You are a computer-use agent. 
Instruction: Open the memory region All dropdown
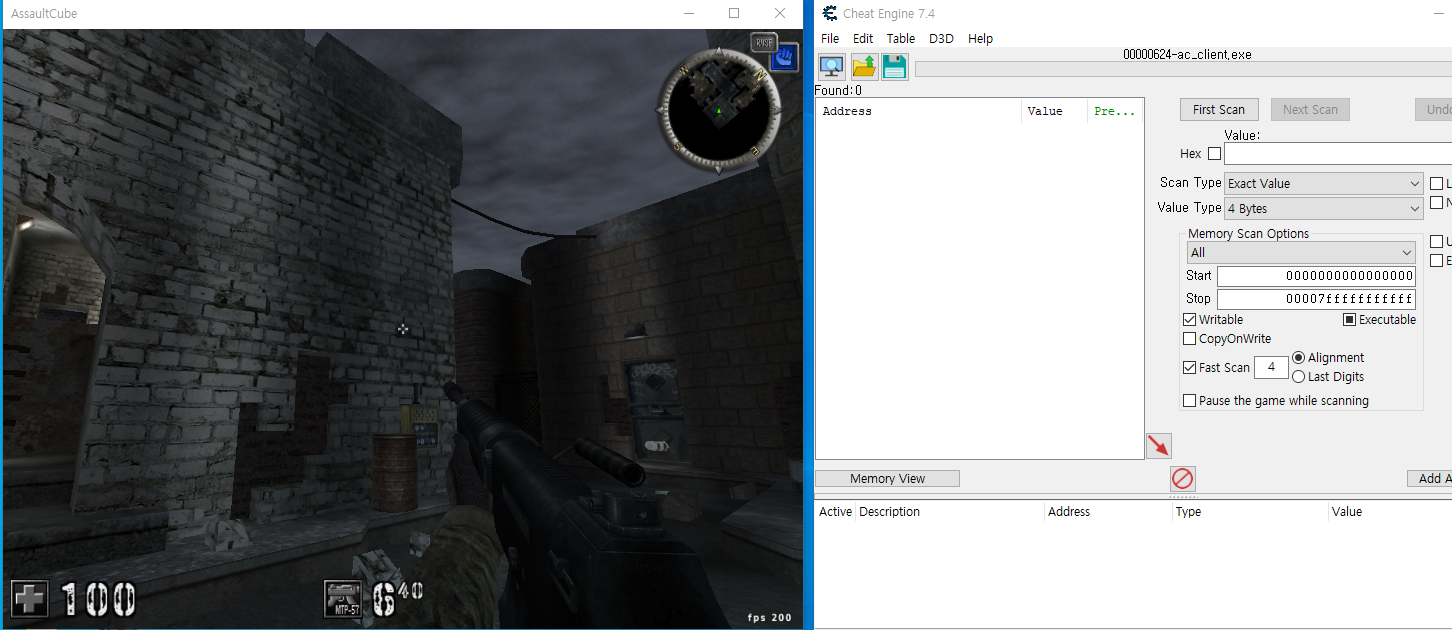coord(1301,253)
